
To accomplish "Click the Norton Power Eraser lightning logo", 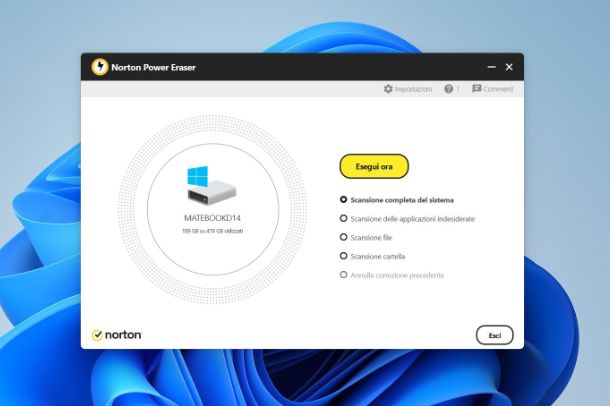I will pos(100,67).
